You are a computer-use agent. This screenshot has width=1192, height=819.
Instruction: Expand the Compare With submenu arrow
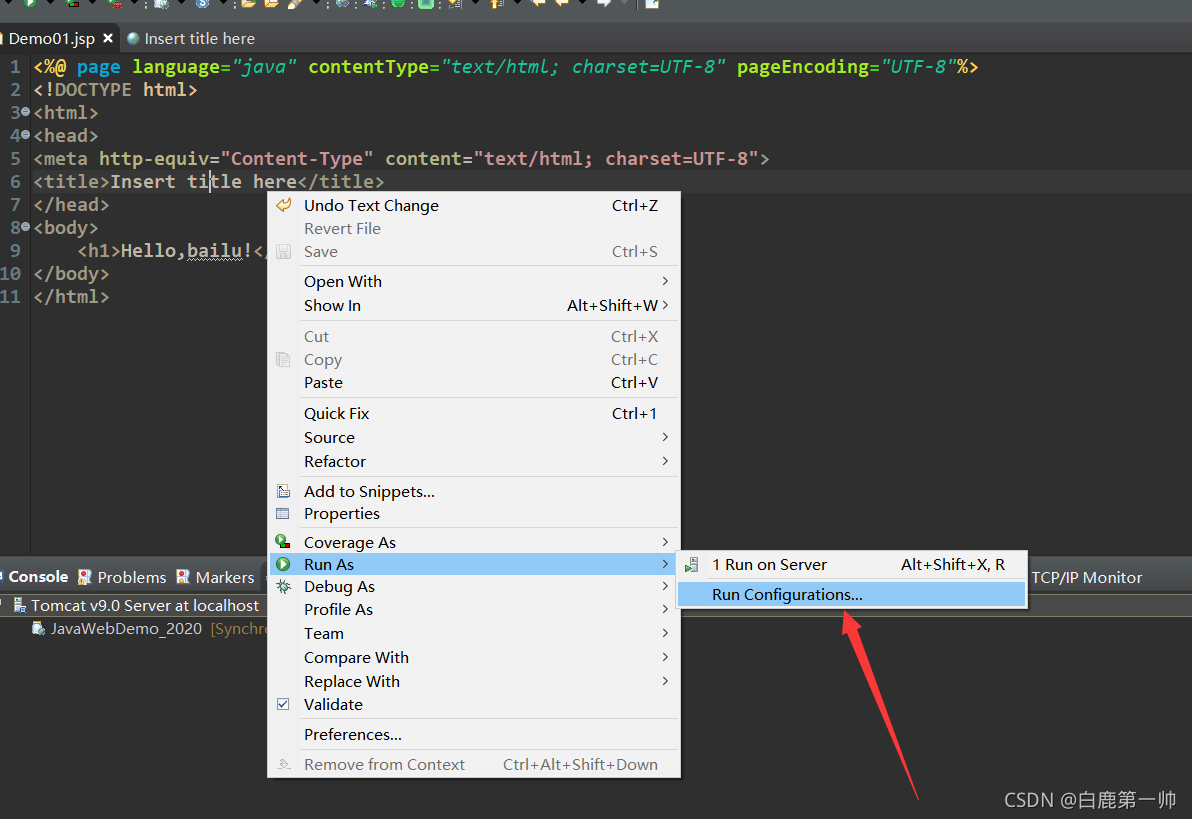pyautogui.click(x=665, y=657)
